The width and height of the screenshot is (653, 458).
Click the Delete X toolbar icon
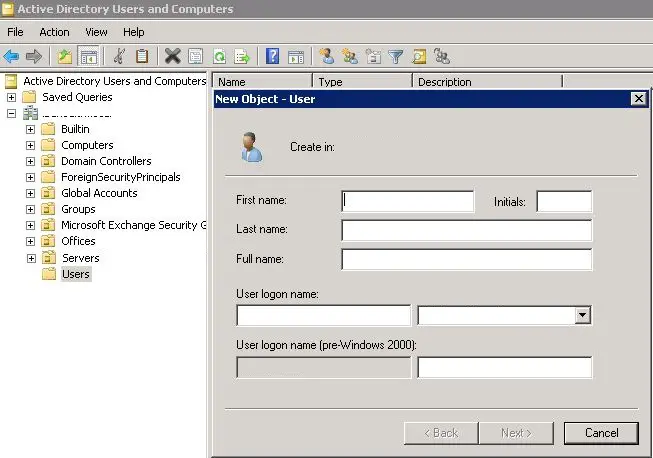(172, 56)
